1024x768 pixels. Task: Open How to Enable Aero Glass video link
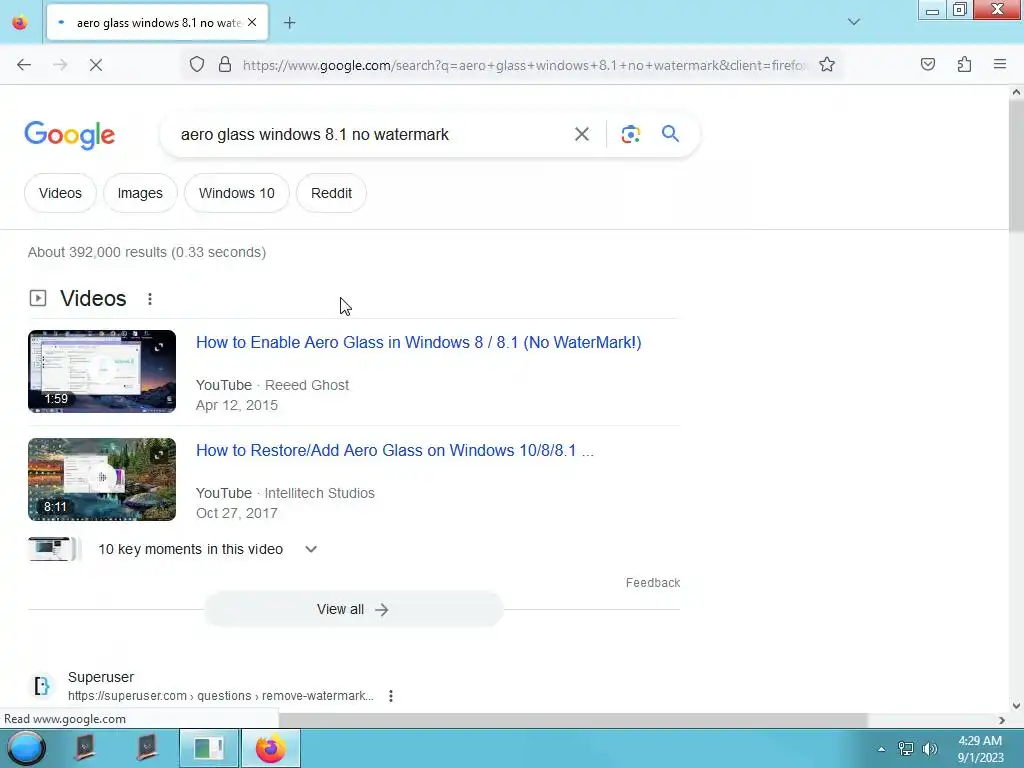(x=419, y=342)
